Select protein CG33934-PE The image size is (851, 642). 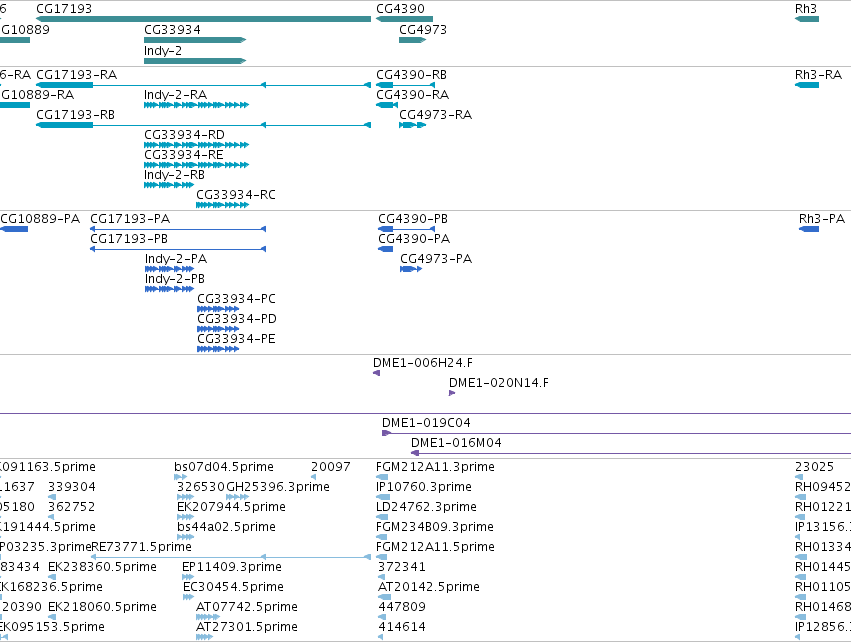click(218, 349)
